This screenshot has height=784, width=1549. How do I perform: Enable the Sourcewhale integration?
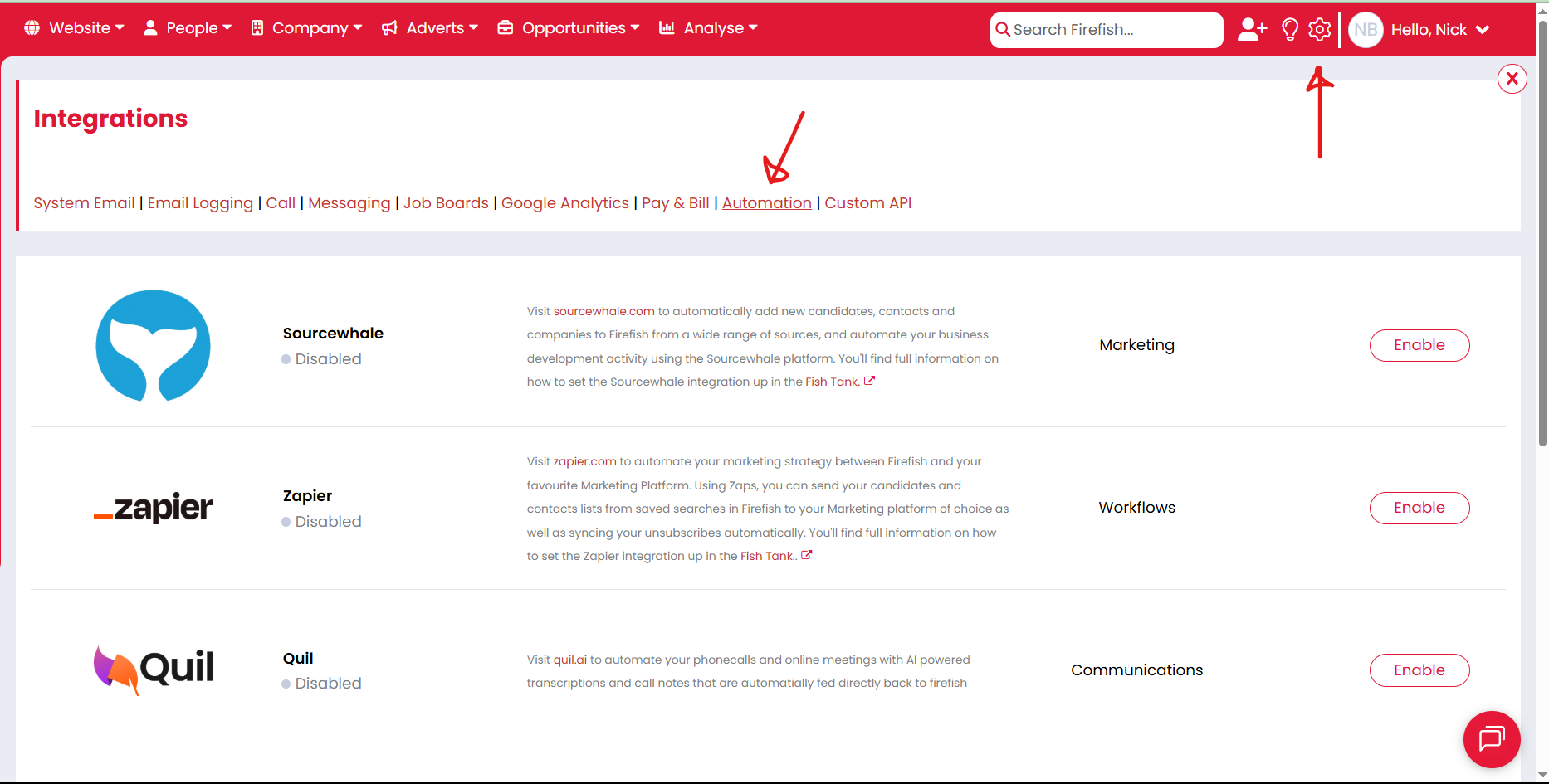1420,345
